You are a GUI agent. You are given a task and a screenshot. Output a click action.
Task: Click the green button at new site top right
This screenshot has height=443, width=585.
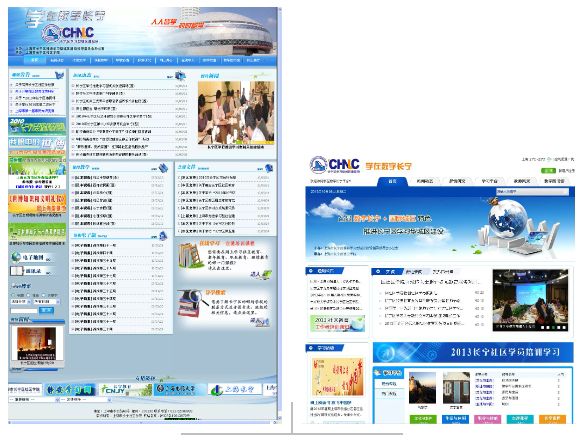click(548, 171)
